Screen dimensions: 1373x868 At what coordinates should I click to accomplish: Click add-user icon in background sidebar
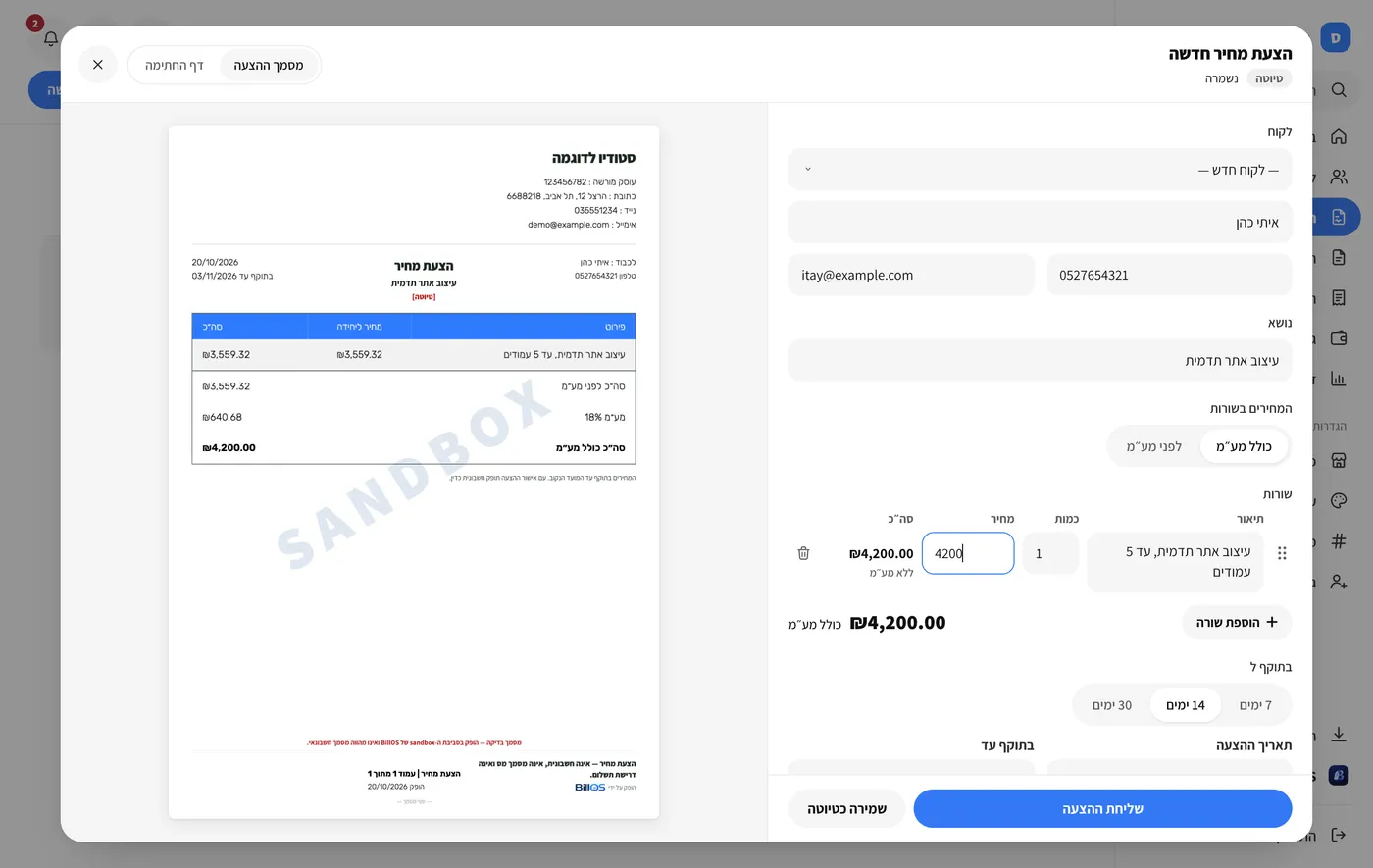[x=1339, y=581]
